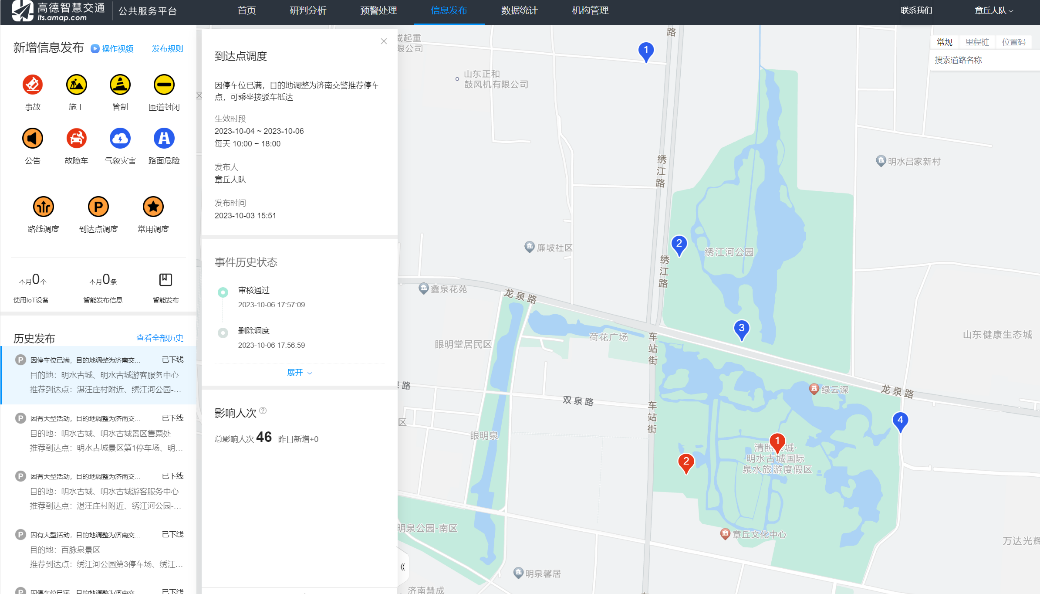This screenshot has width=1040, height=594.
Task: Open the 章丘大队 account dropdown
Action: 994,11
